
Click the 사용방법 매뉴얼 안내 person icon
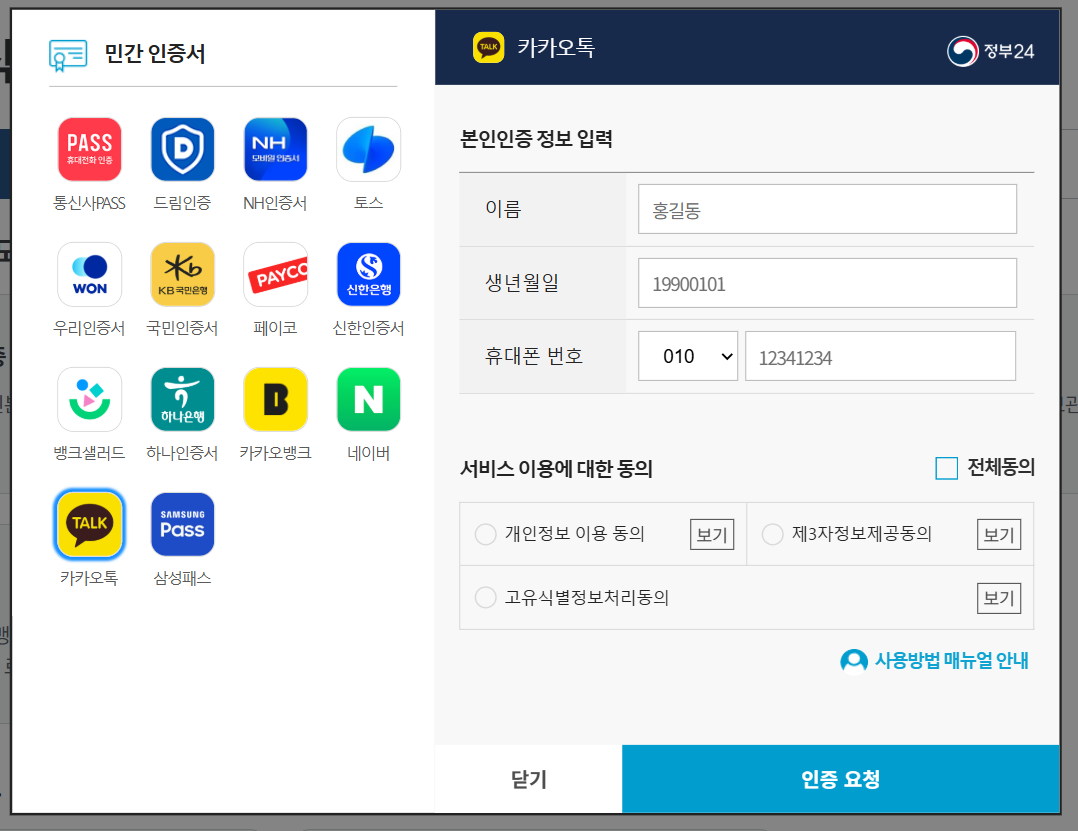(x=854, y=661)
